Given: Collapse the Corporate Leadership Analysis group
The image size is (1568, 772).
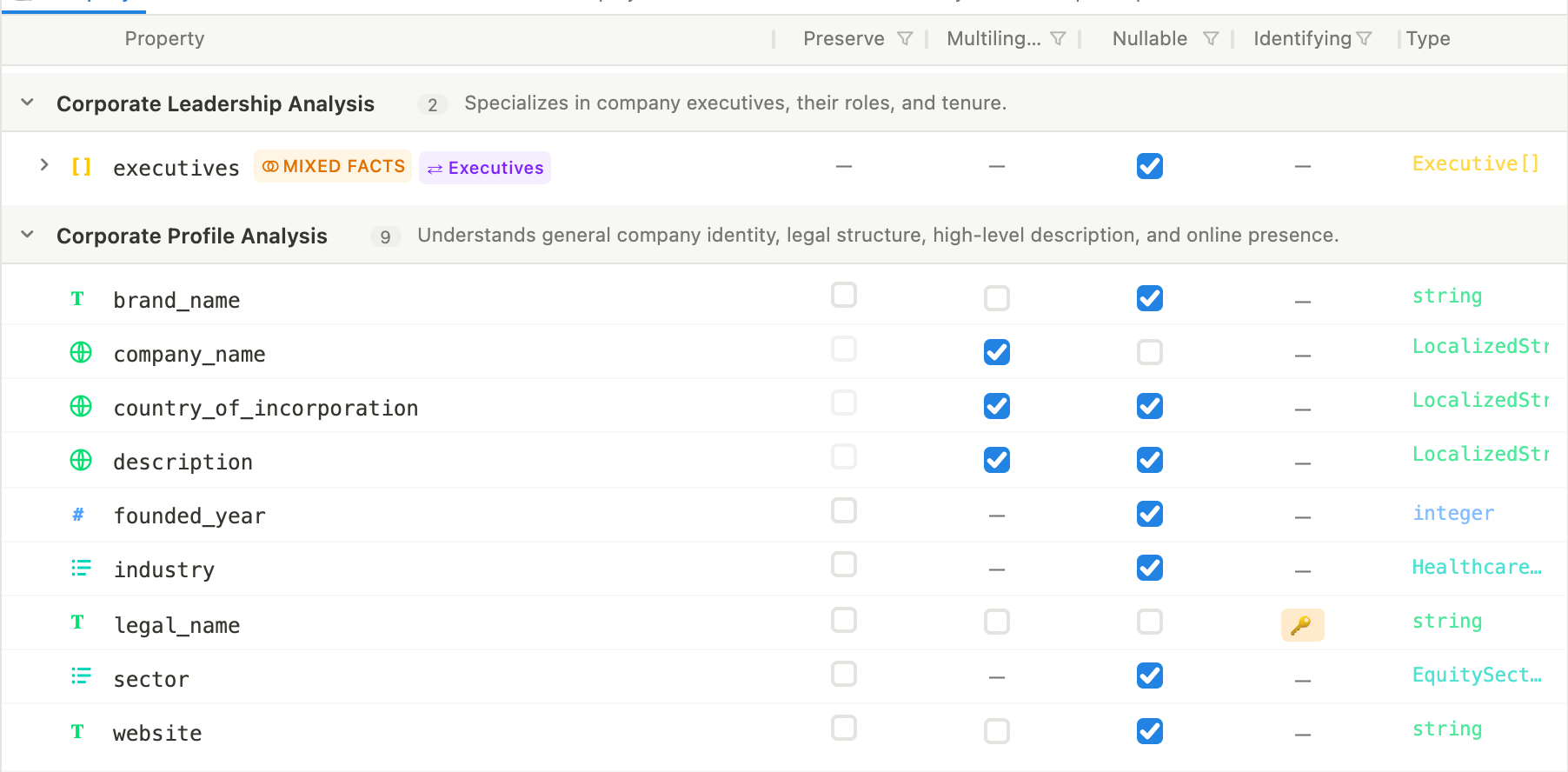Looking at the screenshot, I should (28, 103).
